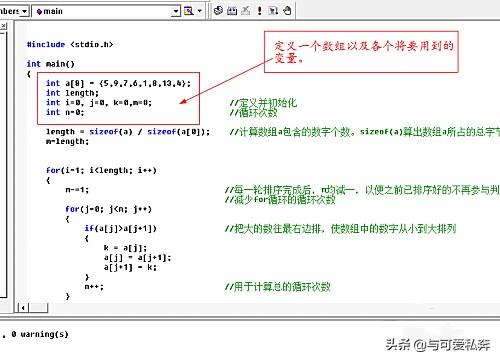500x361 pixels.
Task: Click the //循环次数 comment
Action: (x=253, y=113)
